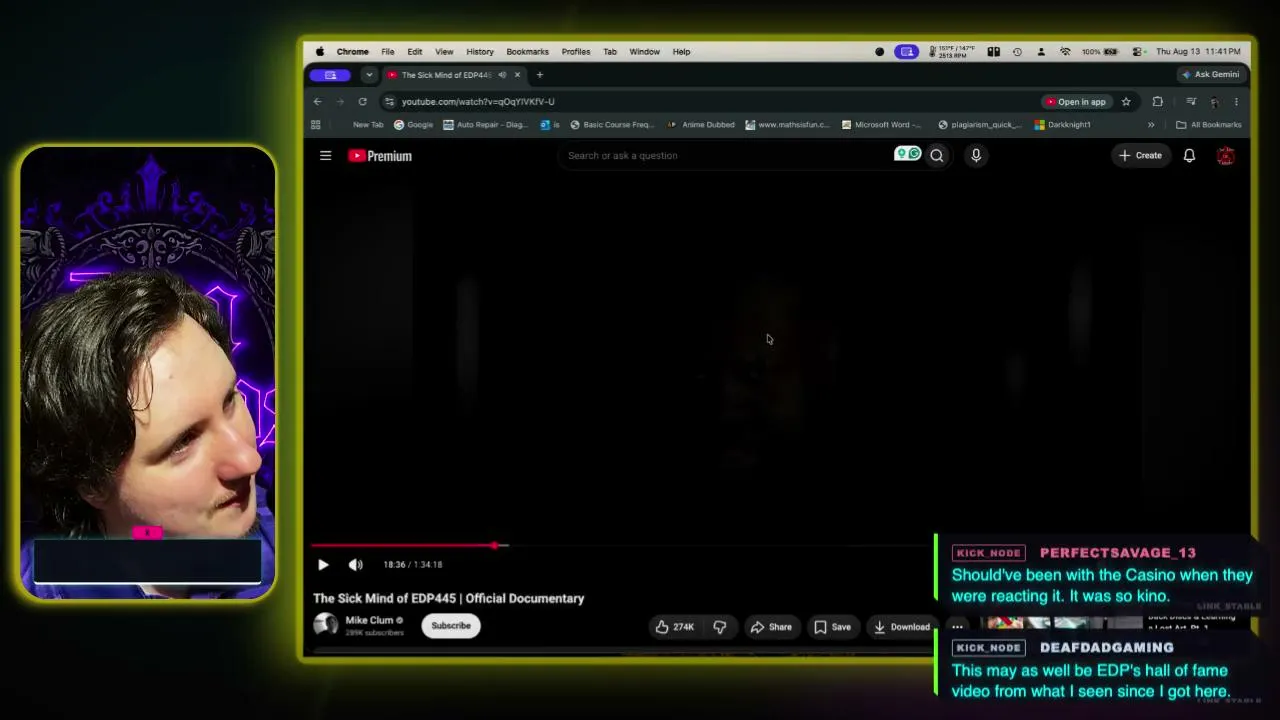Open the Create dropdown
The width and height of the screenshot is (1280, 720).
point(1140,156)
